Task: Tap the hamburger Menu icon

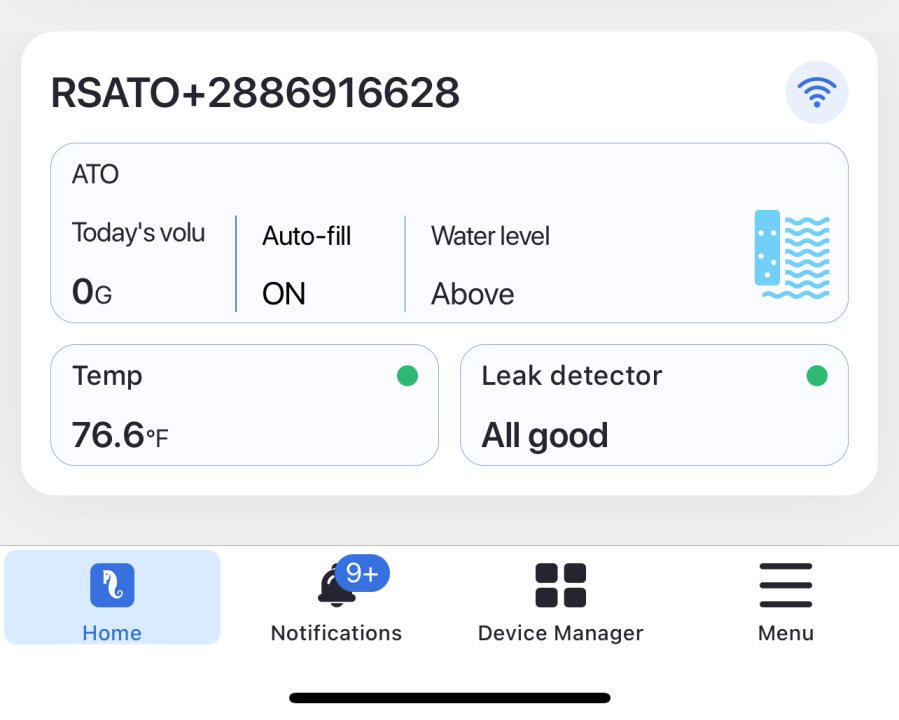Action: coord(785,586)
